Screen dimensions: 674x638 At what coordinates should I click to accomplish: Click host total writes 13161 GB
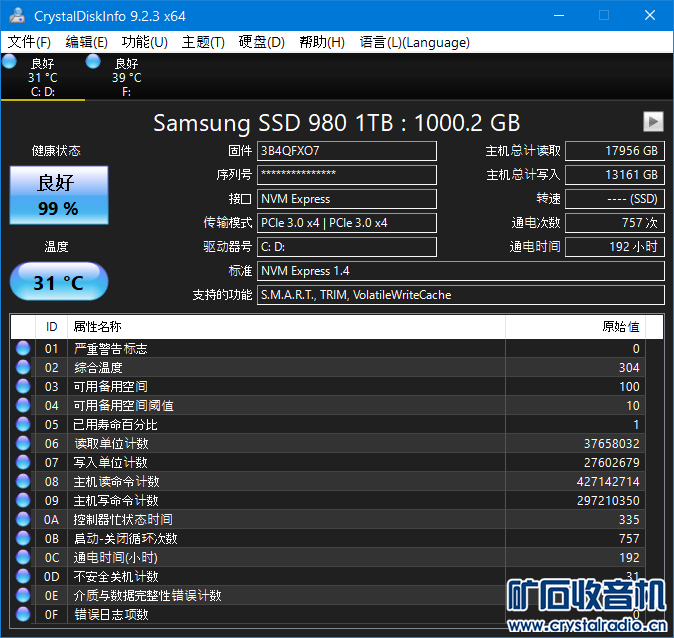pos(614,175)
